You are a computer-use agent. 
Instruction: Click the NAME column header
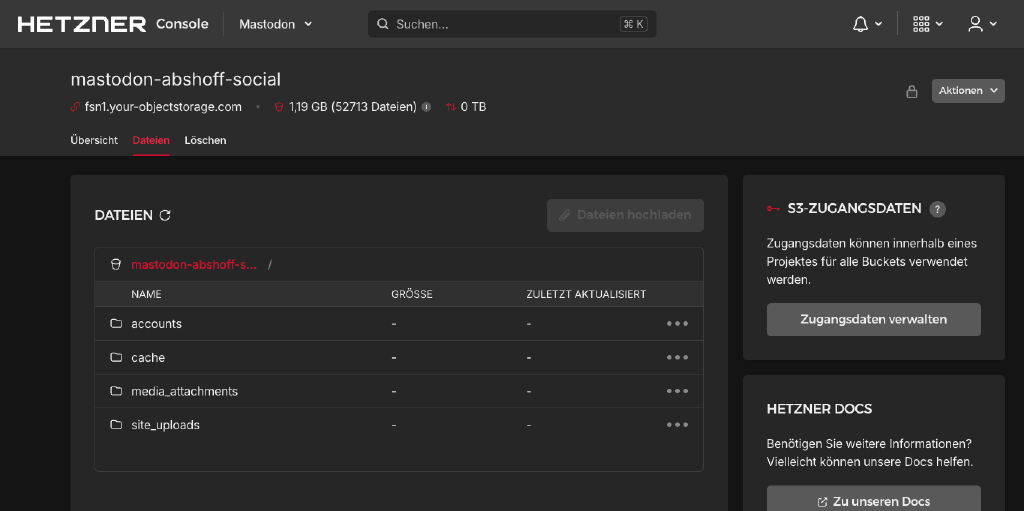coord(146,294)
